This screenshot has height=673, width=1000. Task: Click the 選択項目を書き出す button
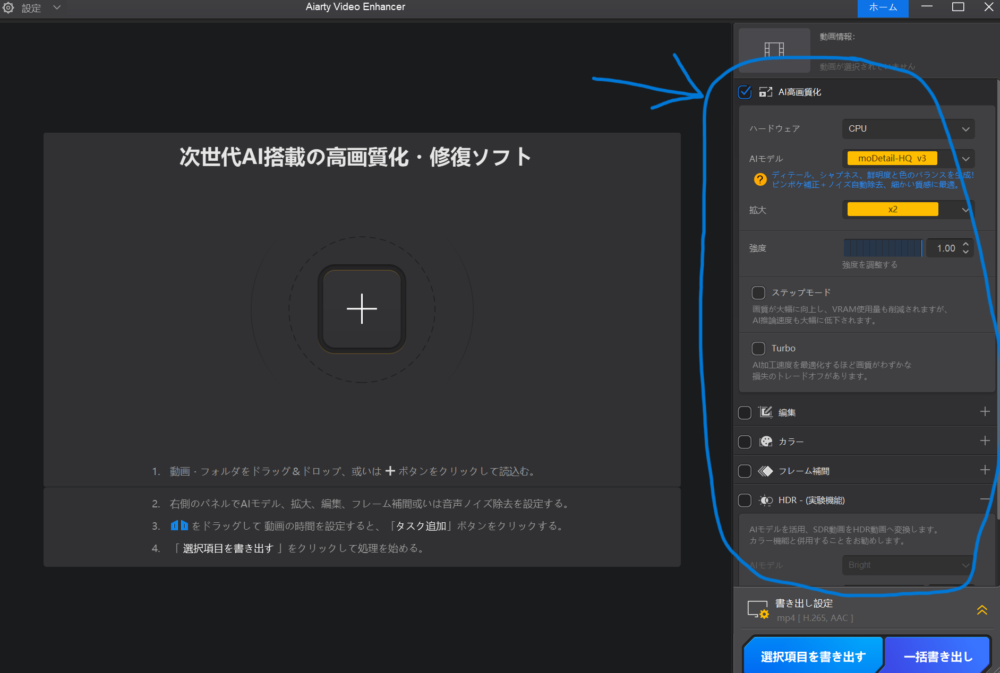[x=813, y=657]
